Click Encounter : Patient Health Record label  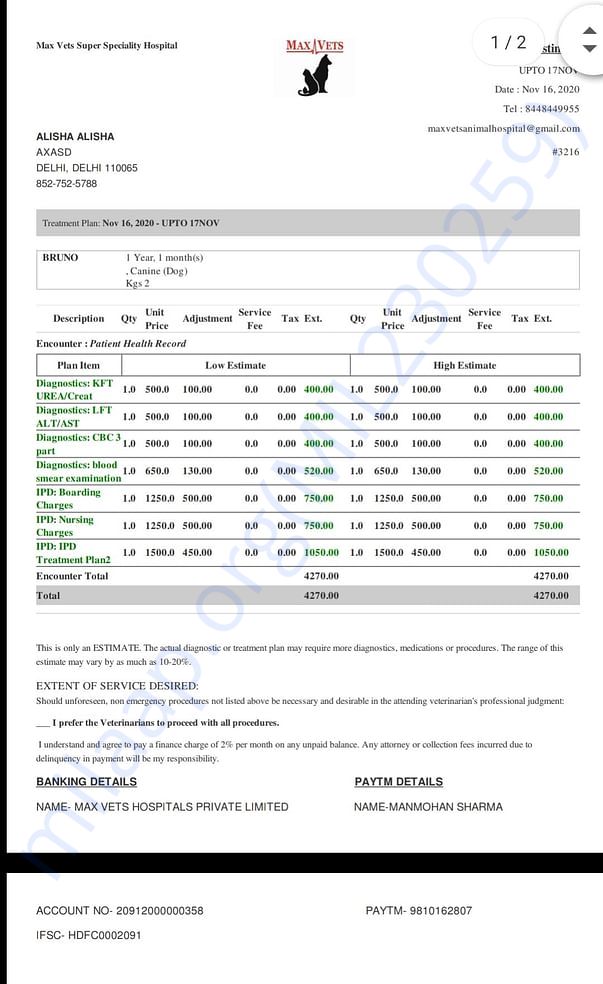tap(111, 343)
